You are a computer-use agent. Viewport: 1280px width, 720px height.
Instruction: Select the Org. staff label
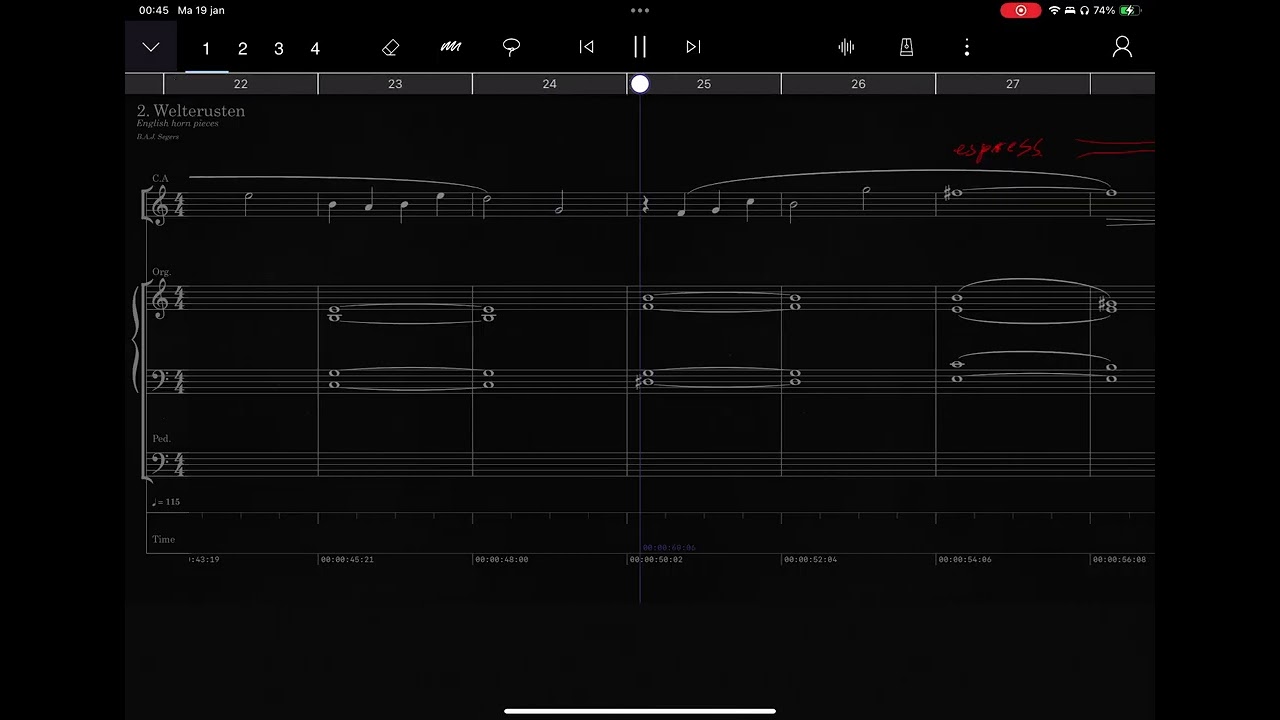click(162, 272)
